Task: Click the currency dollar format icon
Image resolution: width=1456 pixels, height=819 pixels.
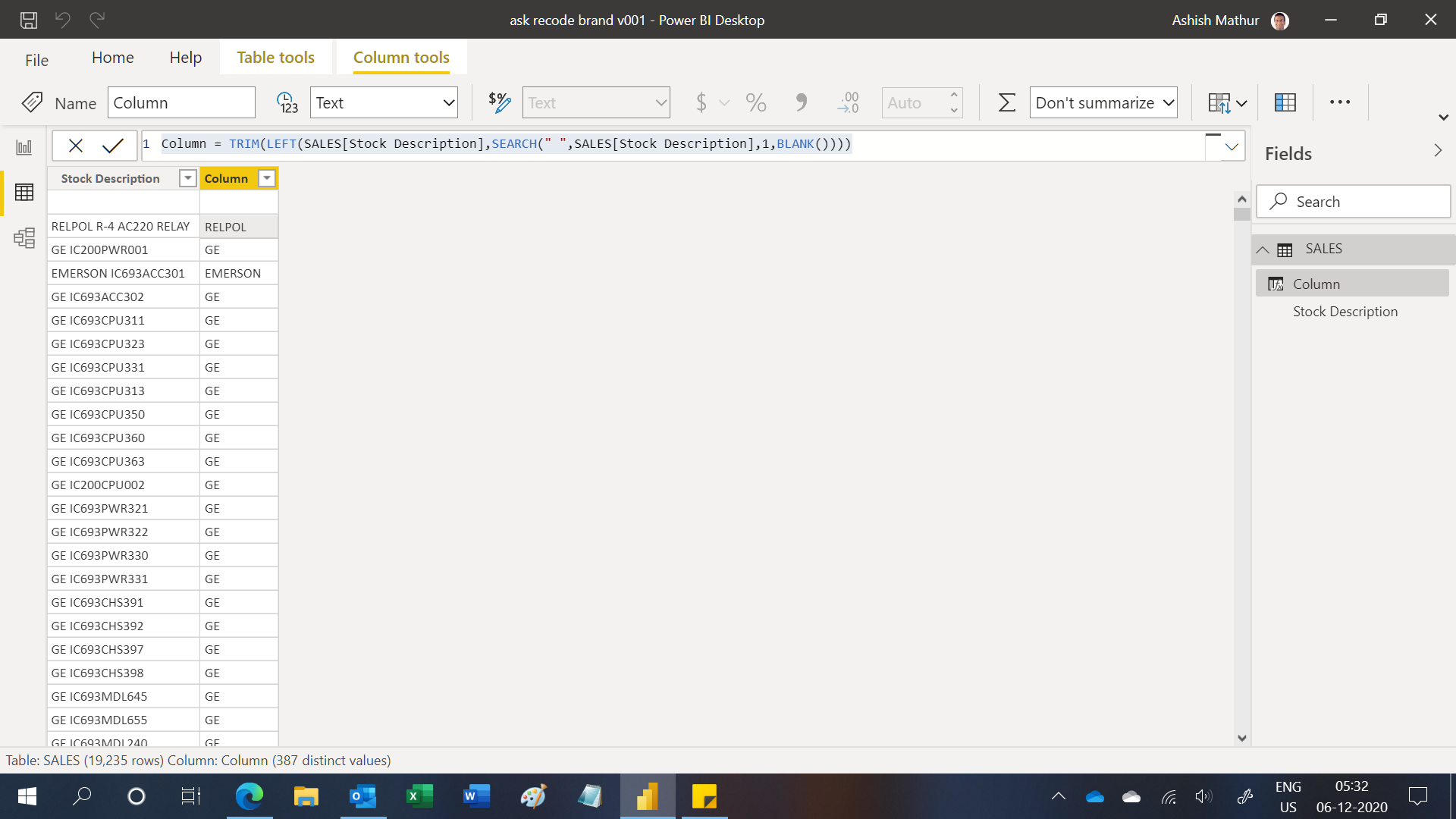Action: [701, 102]
